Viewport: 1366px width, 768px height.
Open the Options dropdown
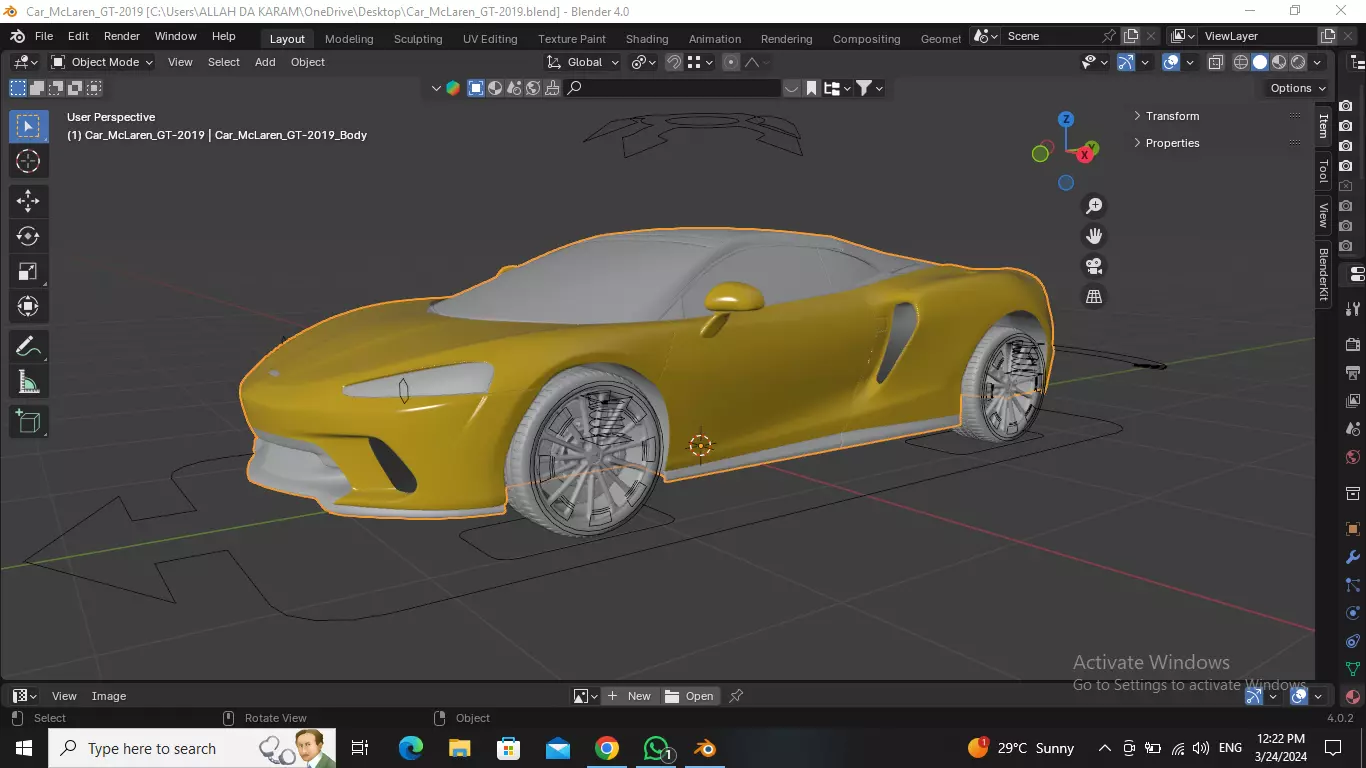click(x=1297, y=88)
